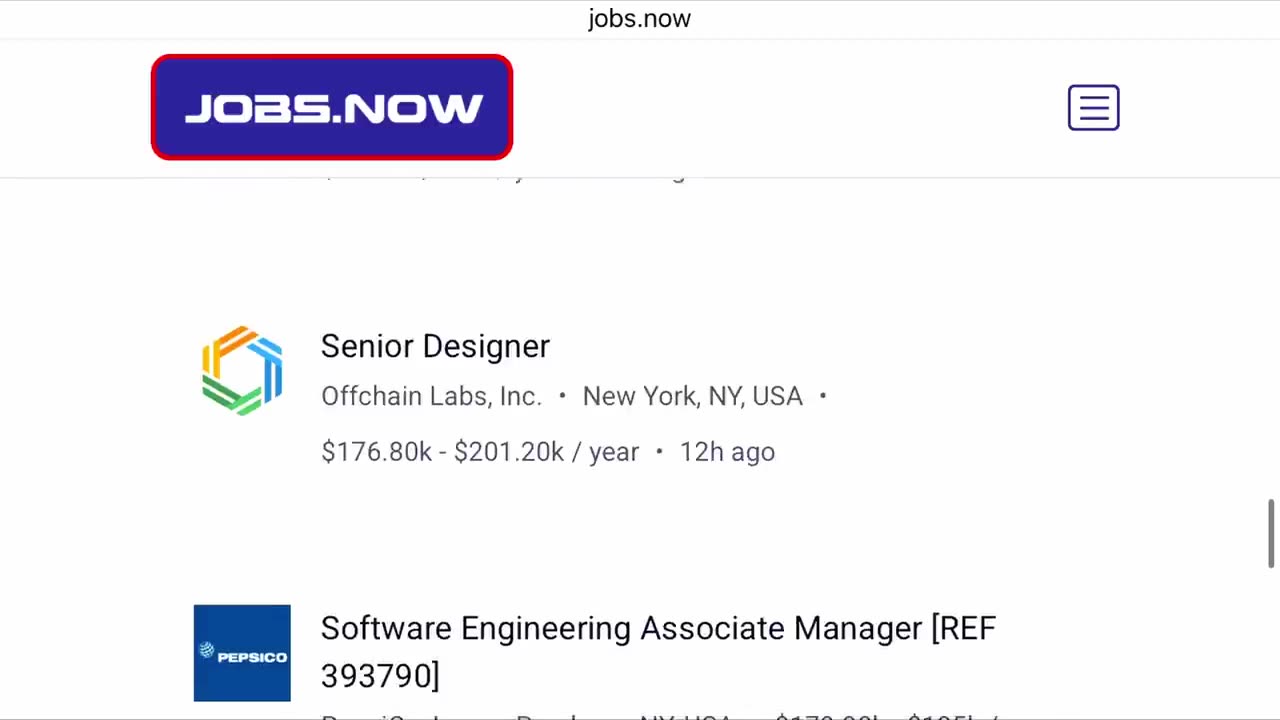Viewport: 1280px width, 720px height.
Task: Click the bullet after New York, NY, USA
Action: pyautogui.click(x=823, y=396)
